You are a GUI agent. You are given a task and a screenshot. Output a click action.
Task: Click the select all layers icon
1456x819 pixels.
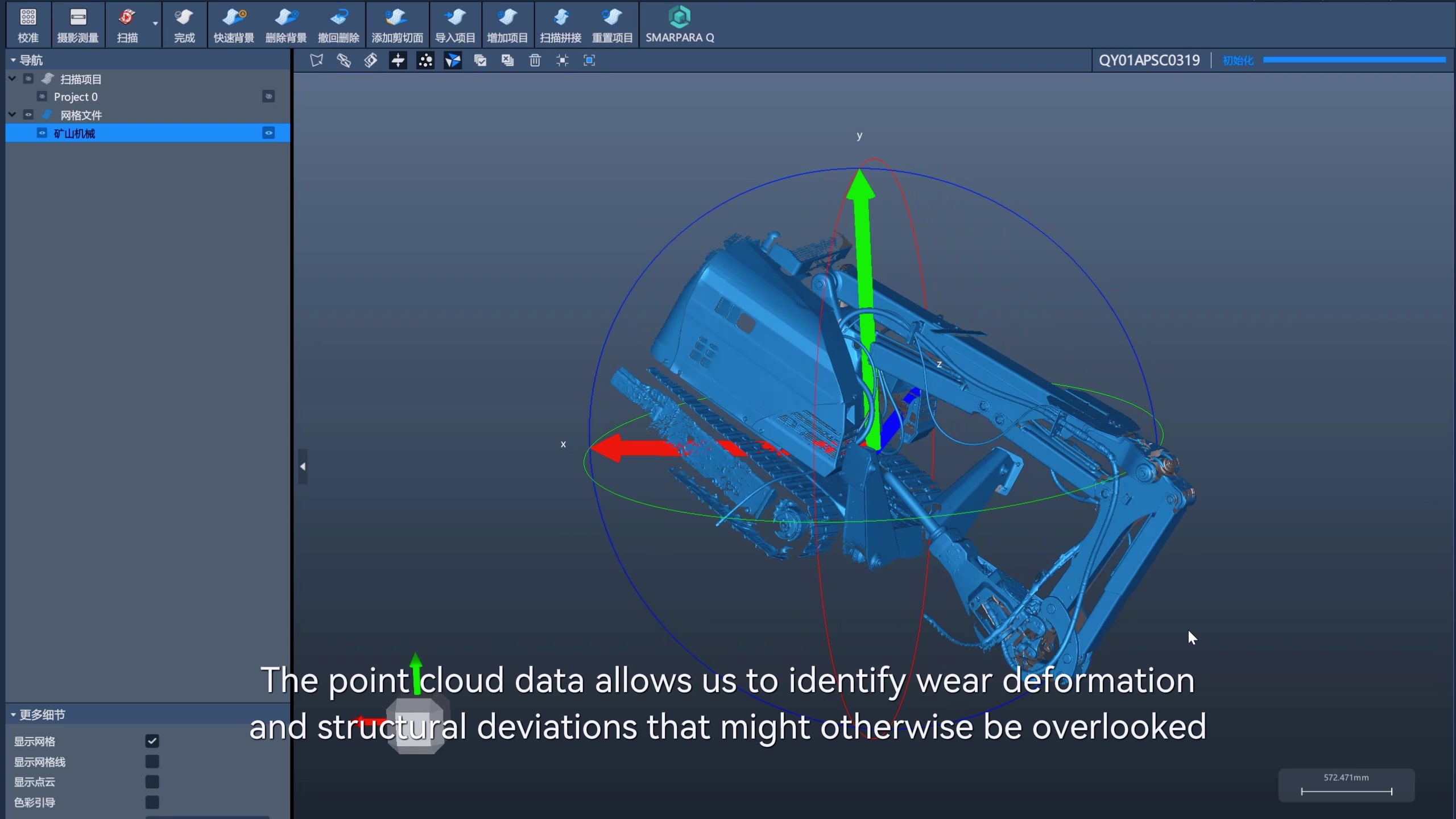[480, 60]
